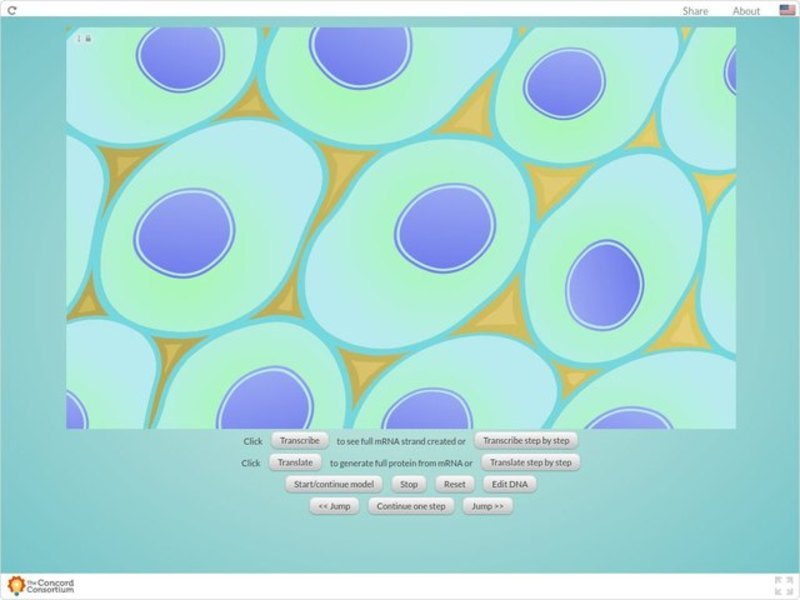Reset the simulation

click(455, 483)
